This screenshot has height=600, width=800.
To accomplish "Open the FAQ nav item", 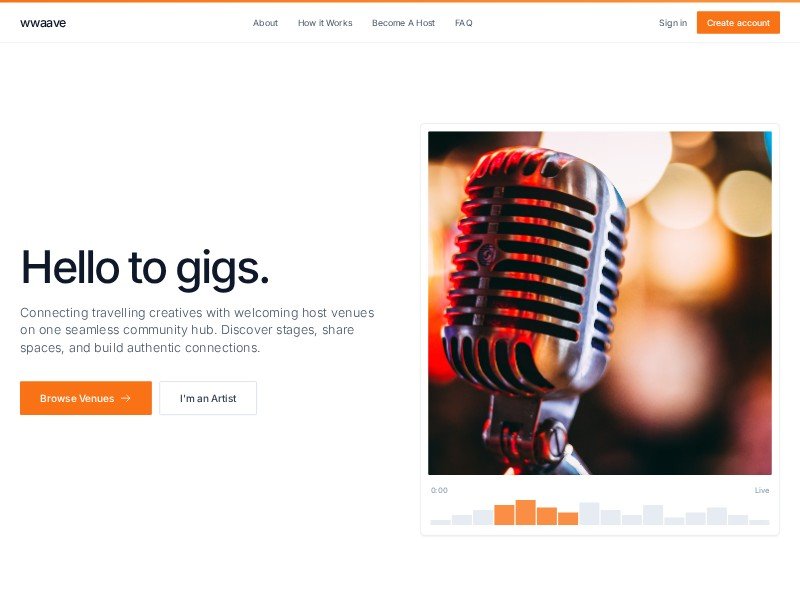I will tap(464, 23).
